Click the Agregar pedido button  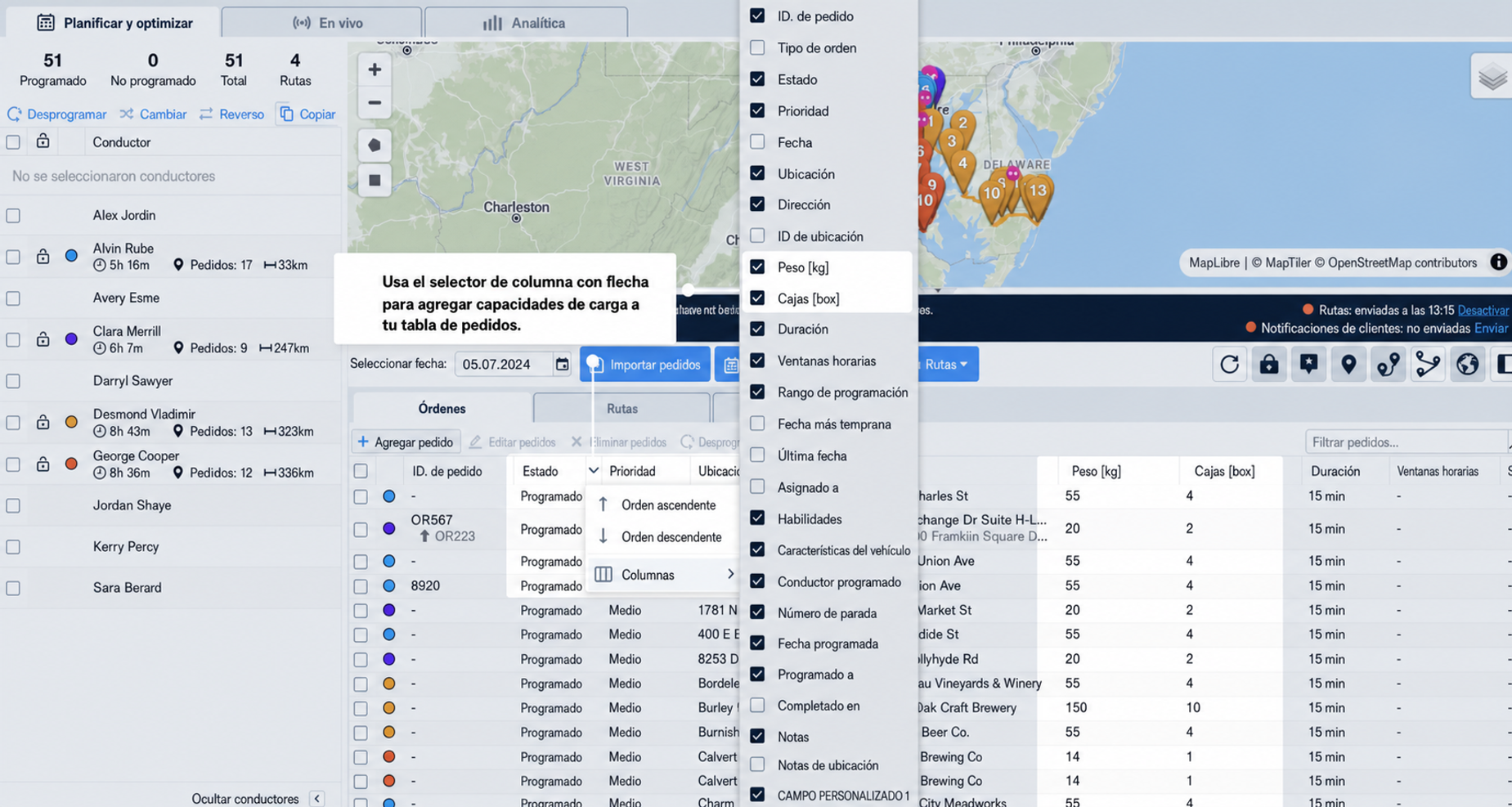406,442
